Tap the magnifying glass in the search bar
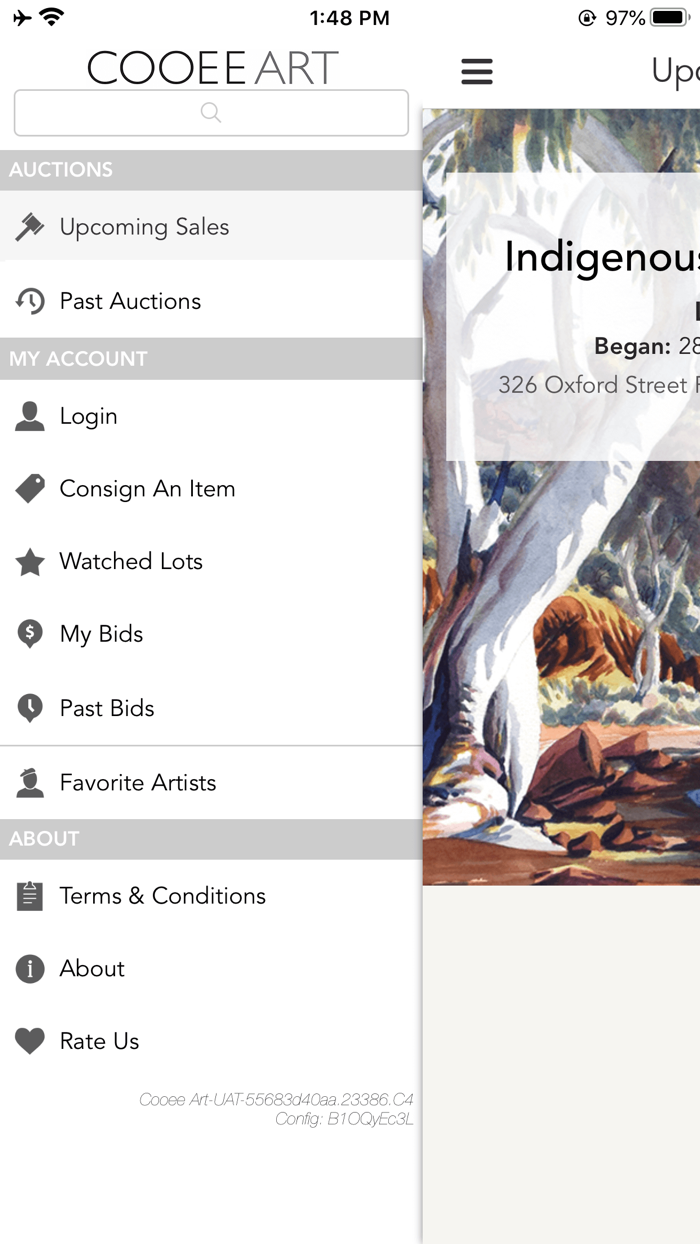 pos(210,112)
